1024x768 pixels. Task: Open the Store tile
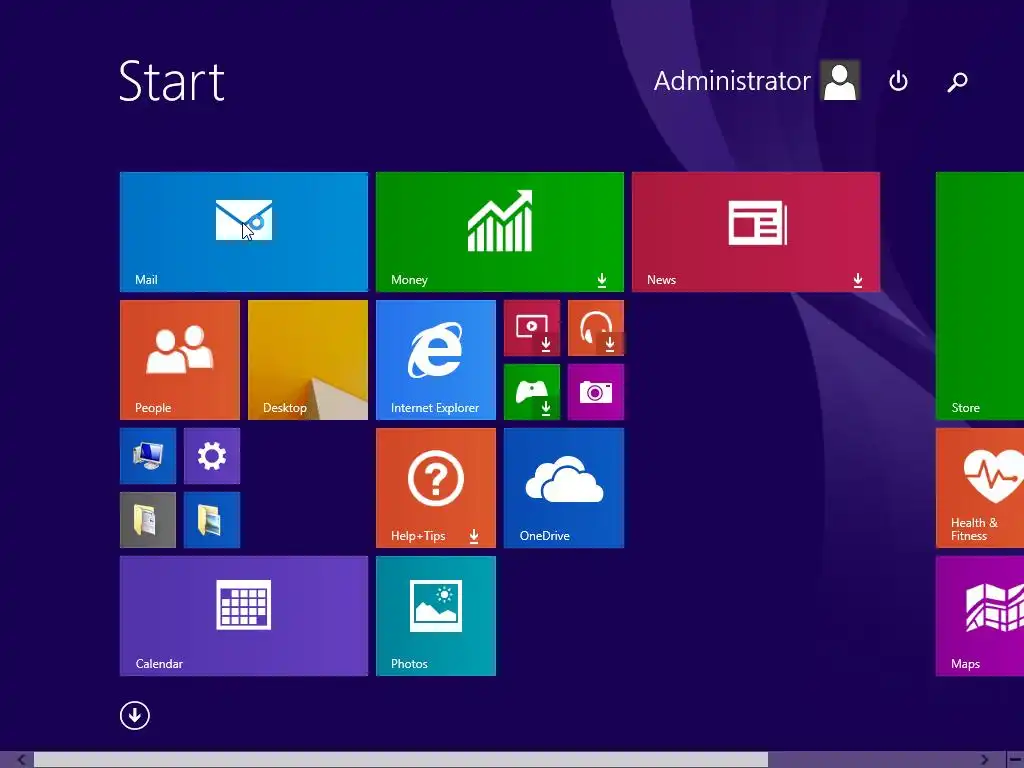click(980, 296)
